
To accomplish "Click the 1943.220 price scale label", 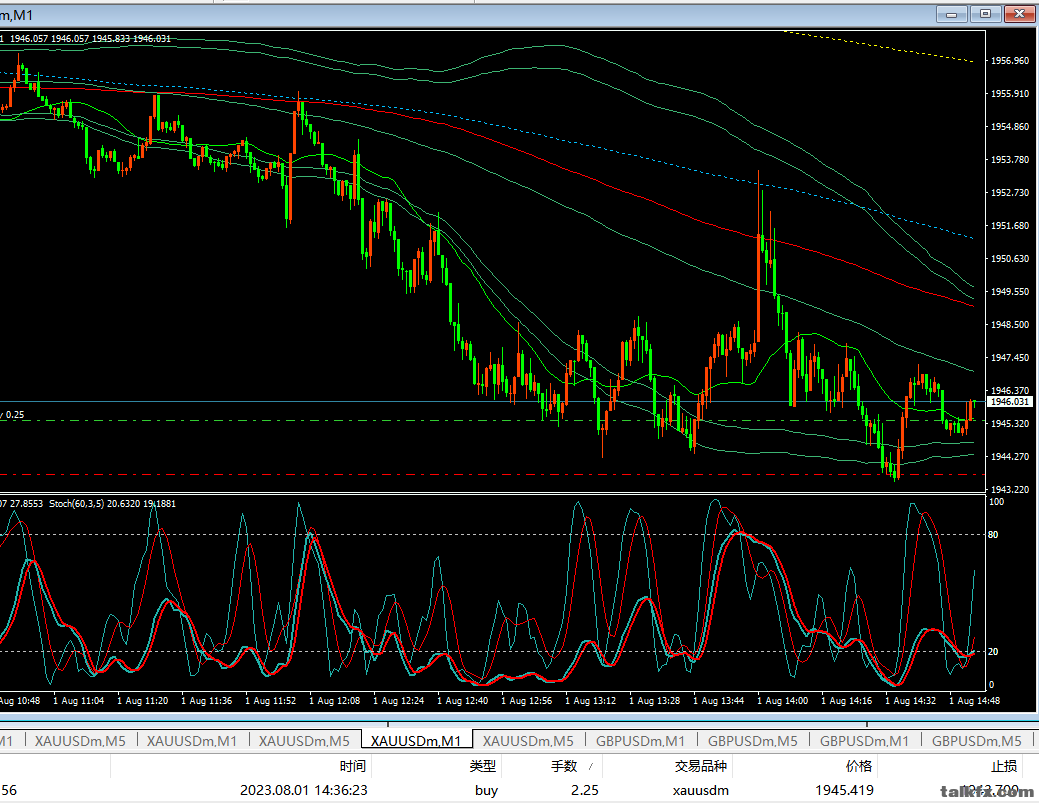I will pos(1010,489).
